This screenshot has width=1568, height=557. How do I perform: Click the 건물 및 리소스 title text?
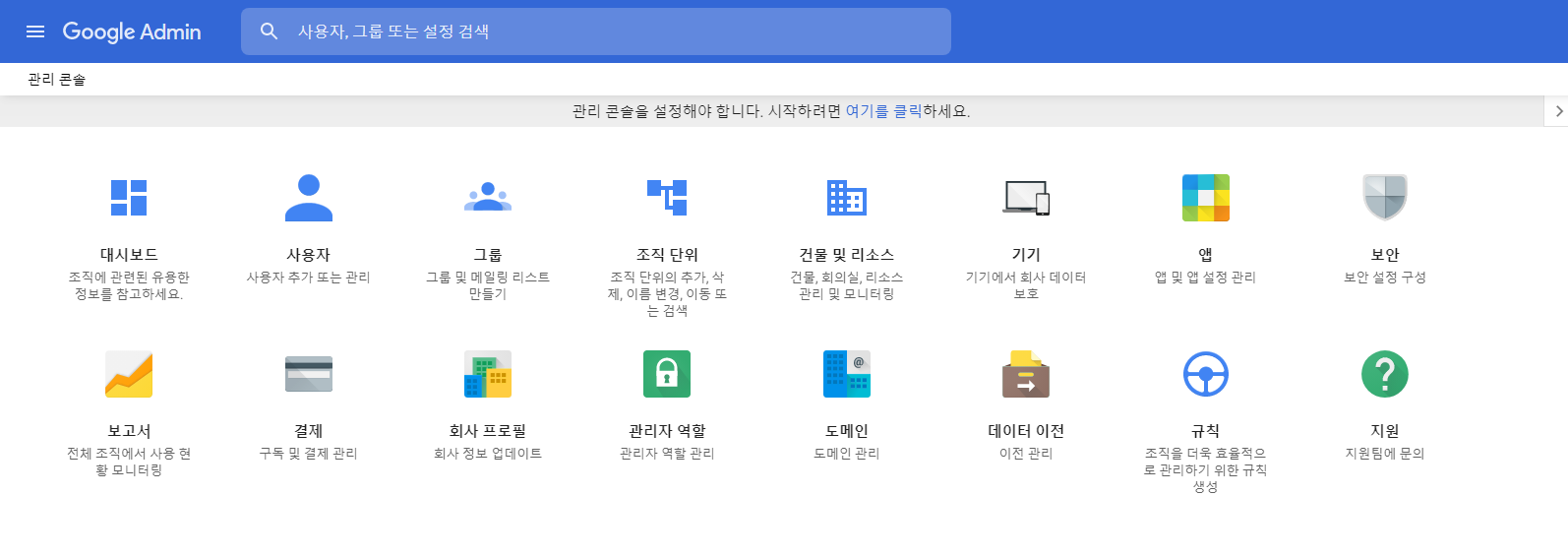pos(847,255)
